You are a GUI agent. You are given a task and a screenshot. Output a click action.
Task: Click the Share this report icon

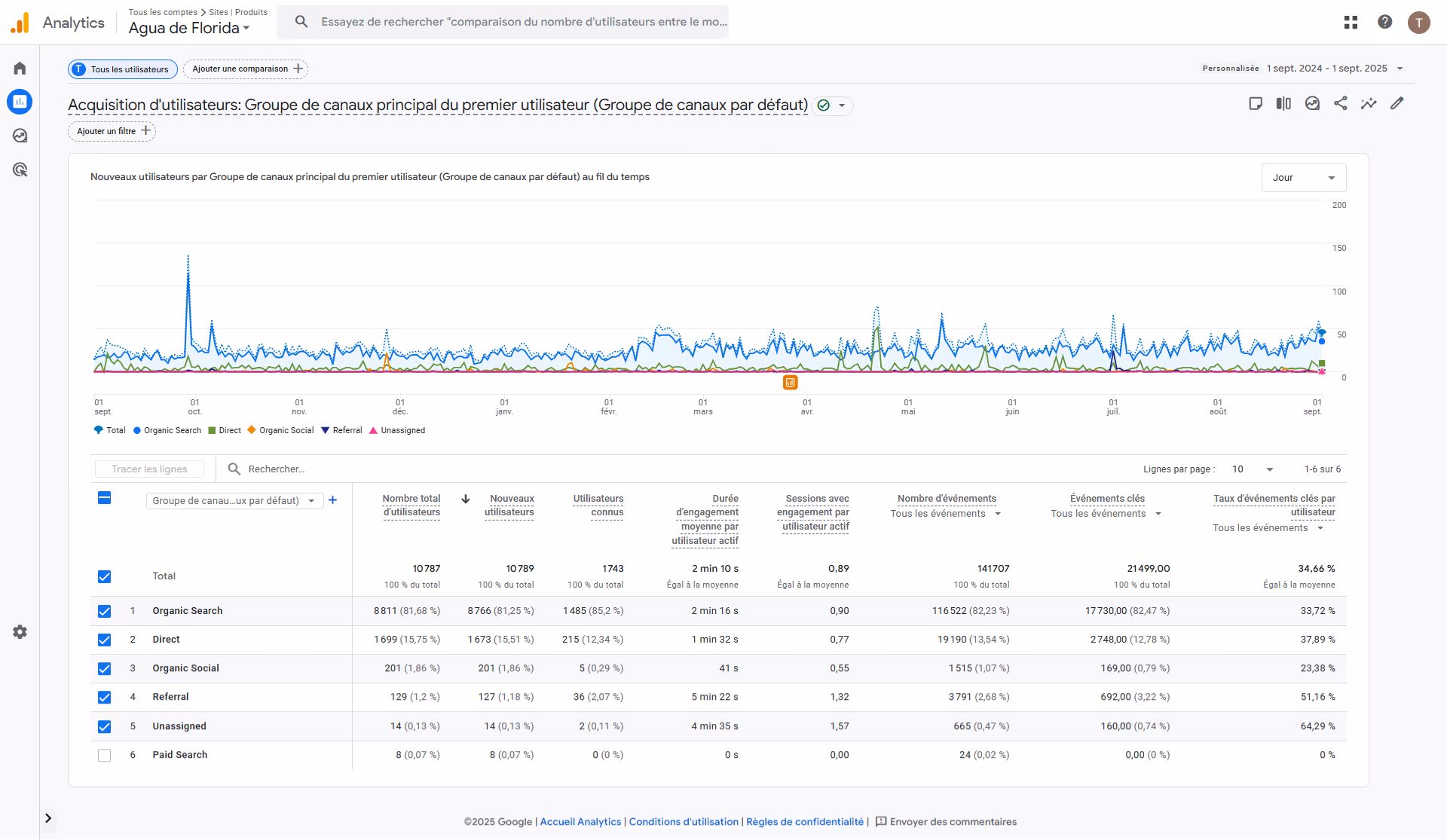[1340, 103]
